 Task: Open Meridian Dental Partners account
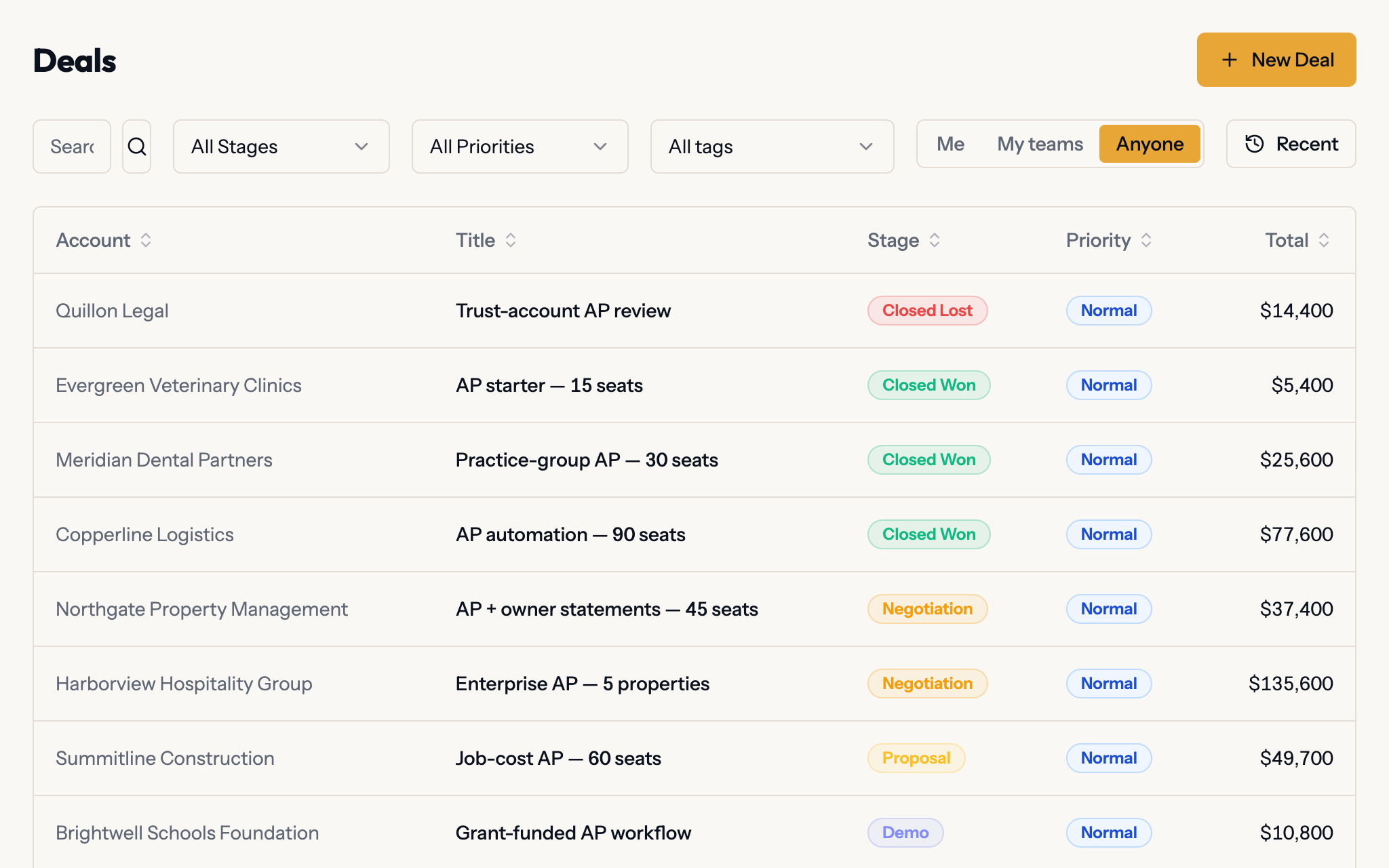(164, 460)
